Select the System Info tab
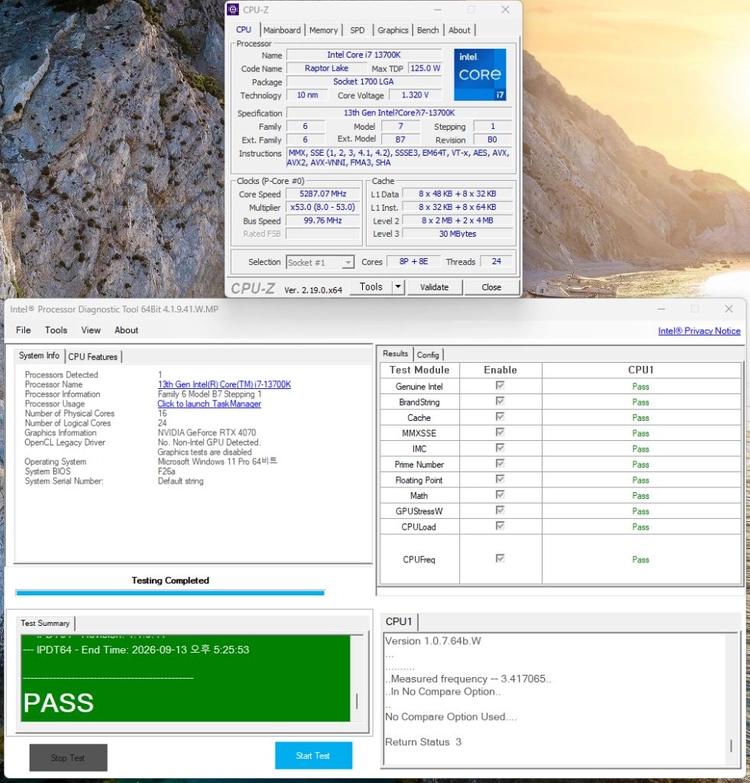Viewport: 750px width, 783px height. 39,356
